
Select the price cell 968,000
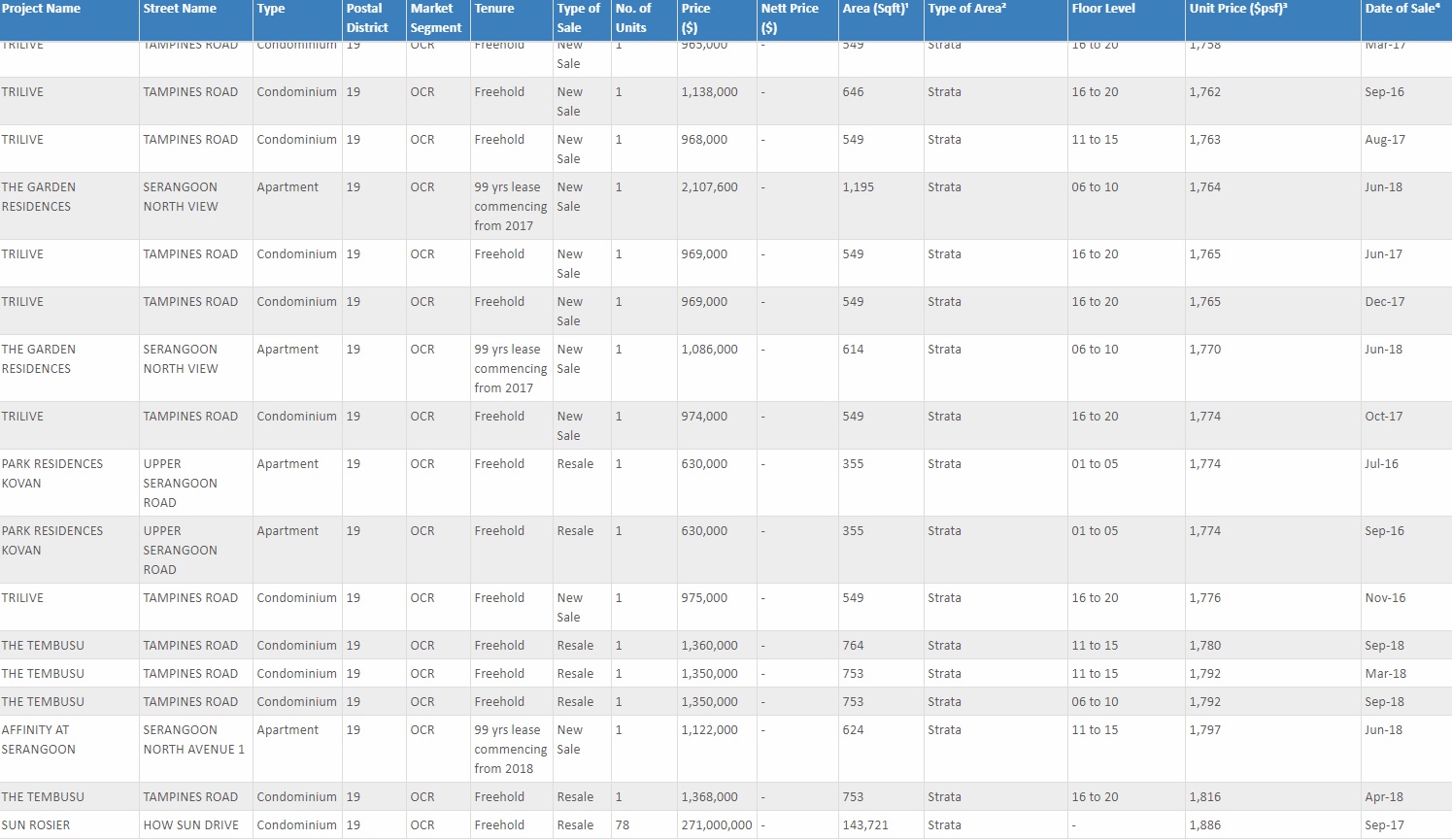(x=704, y=140)
